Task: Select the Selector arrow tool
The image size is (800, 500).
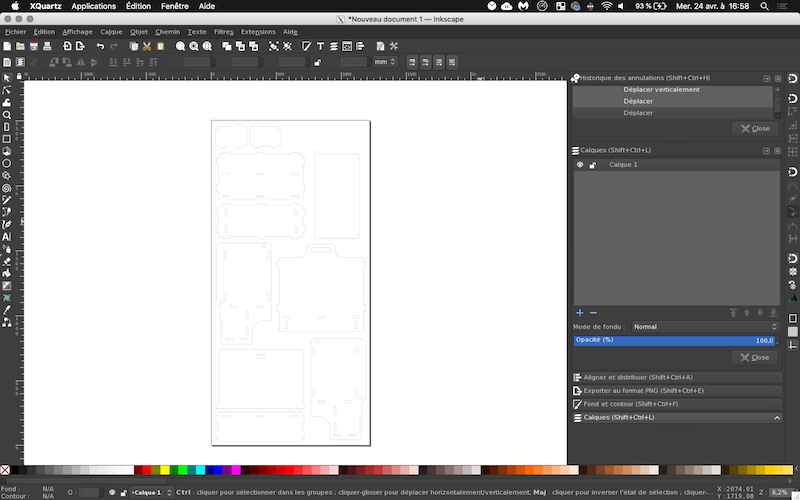Action: point(7,78)
